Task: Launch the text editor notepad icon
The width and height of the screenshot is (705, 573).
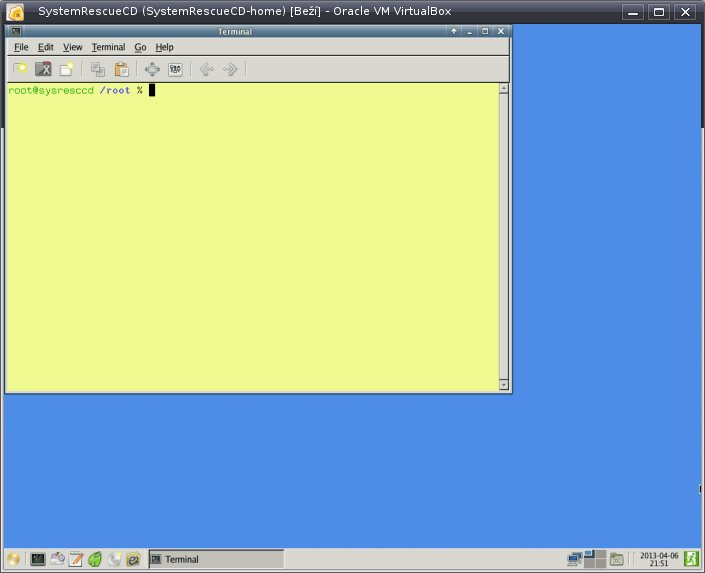Action: pos(76,559)
